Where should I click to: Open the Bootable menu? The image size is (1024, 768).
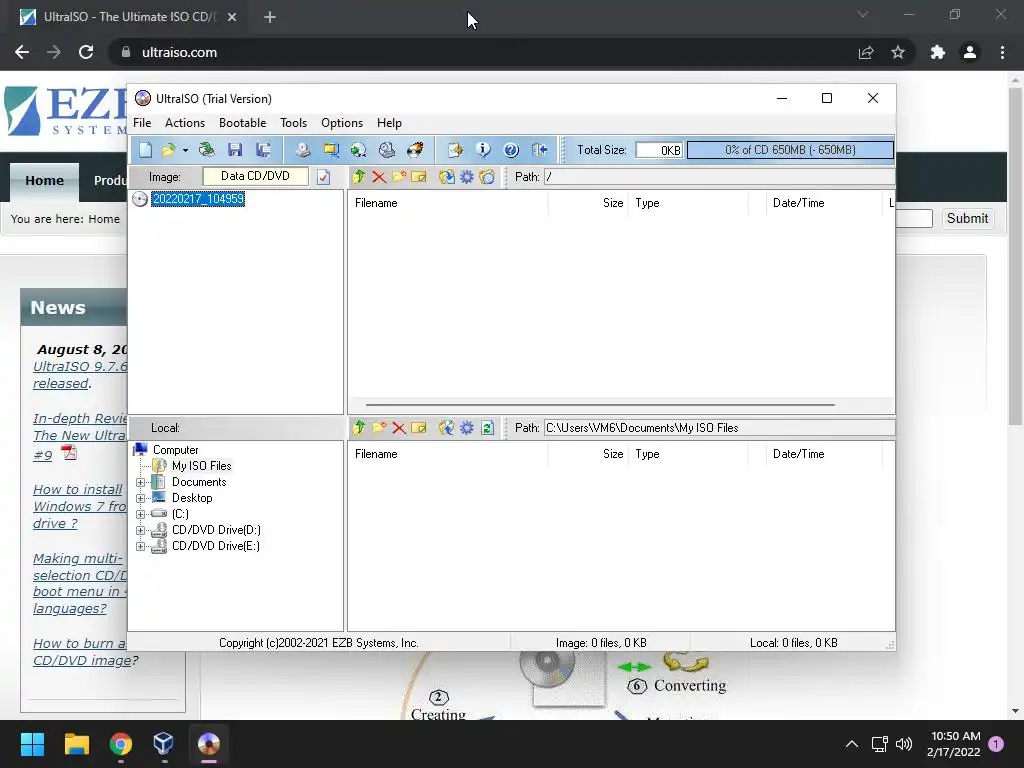(x=242, y=123)
